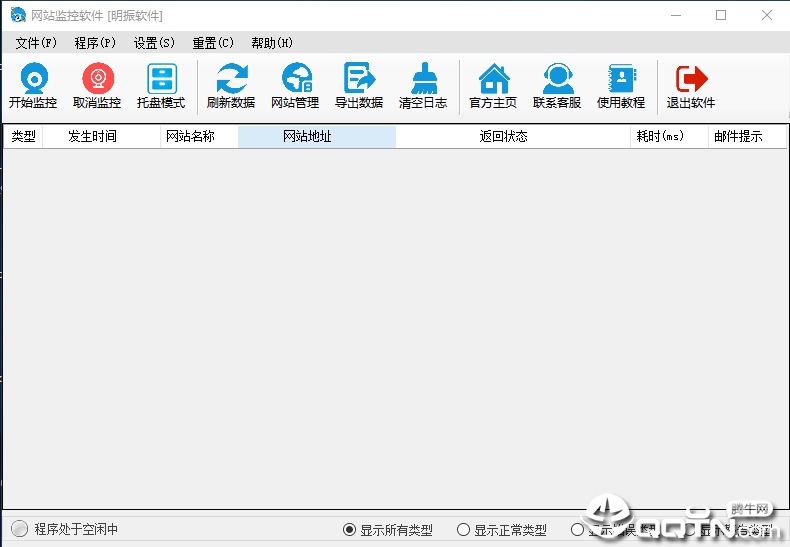Open the 帮助(H) menu

pos(272,43)
